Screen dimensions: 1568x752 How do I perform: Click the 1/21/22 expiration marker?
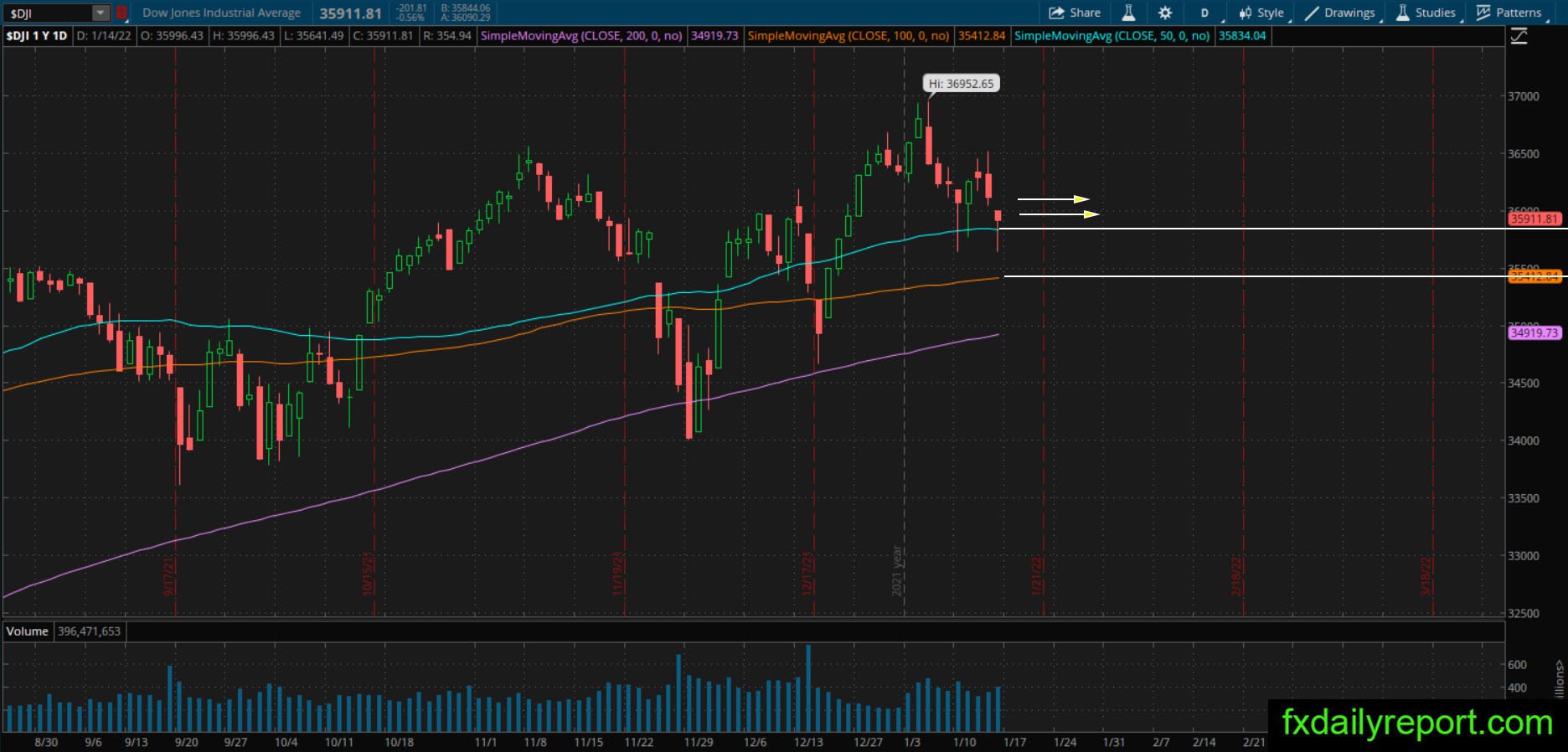pos(1037,576)
